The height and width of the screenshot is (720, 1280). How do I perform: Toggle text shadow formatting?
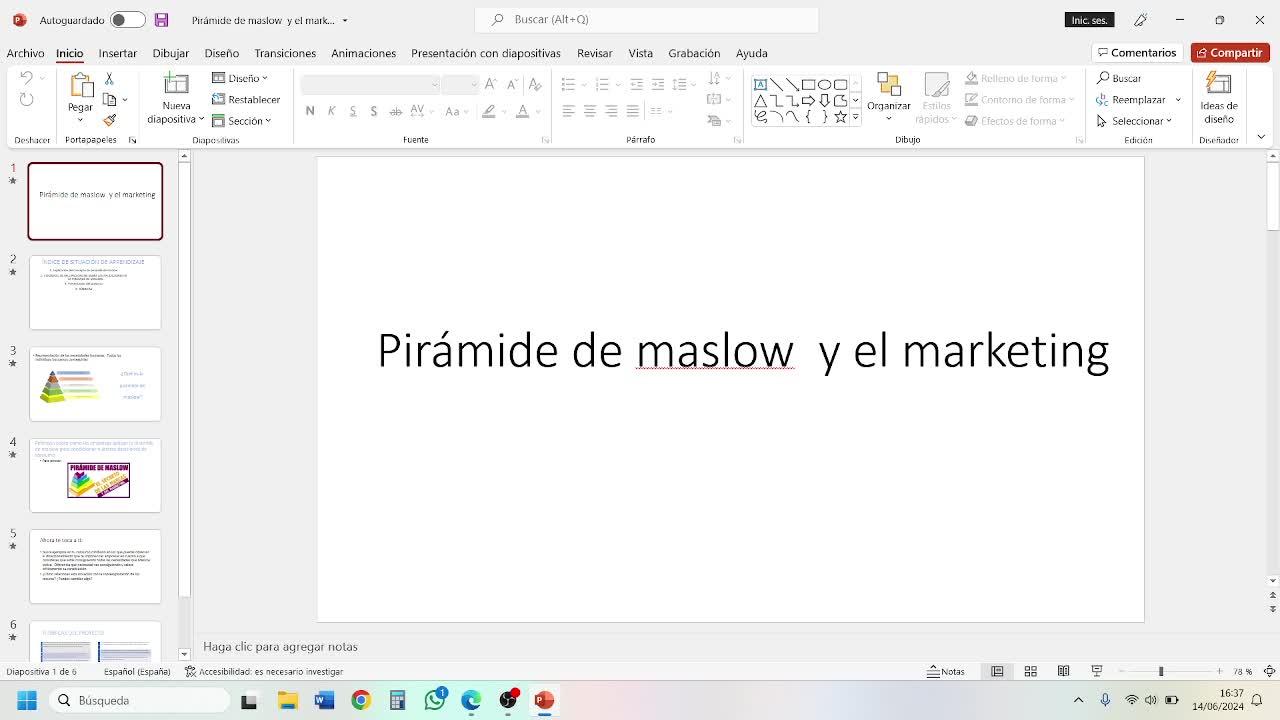[x=374, y=111]
